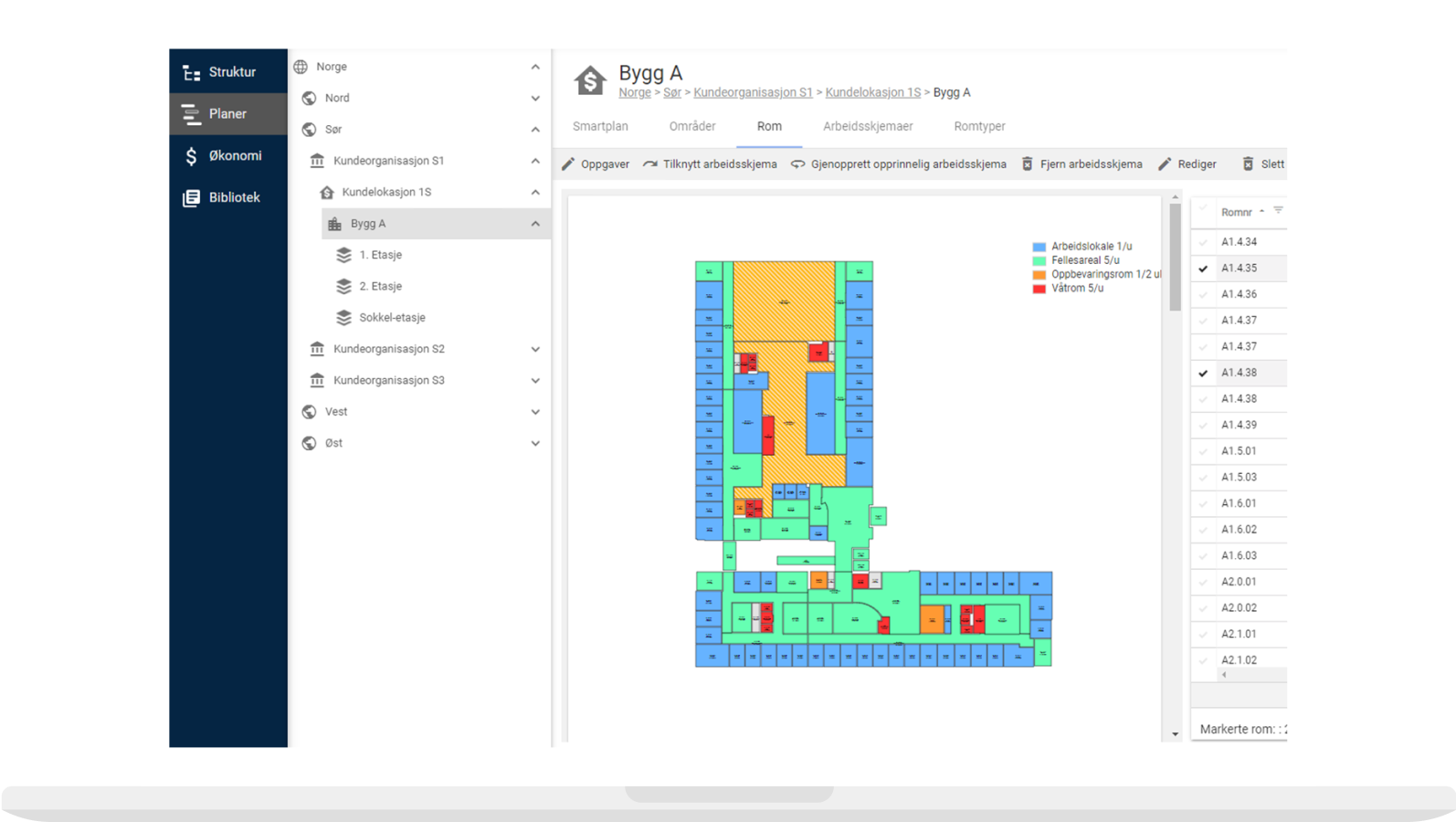Open the Smartplan tab

point(600,127)
